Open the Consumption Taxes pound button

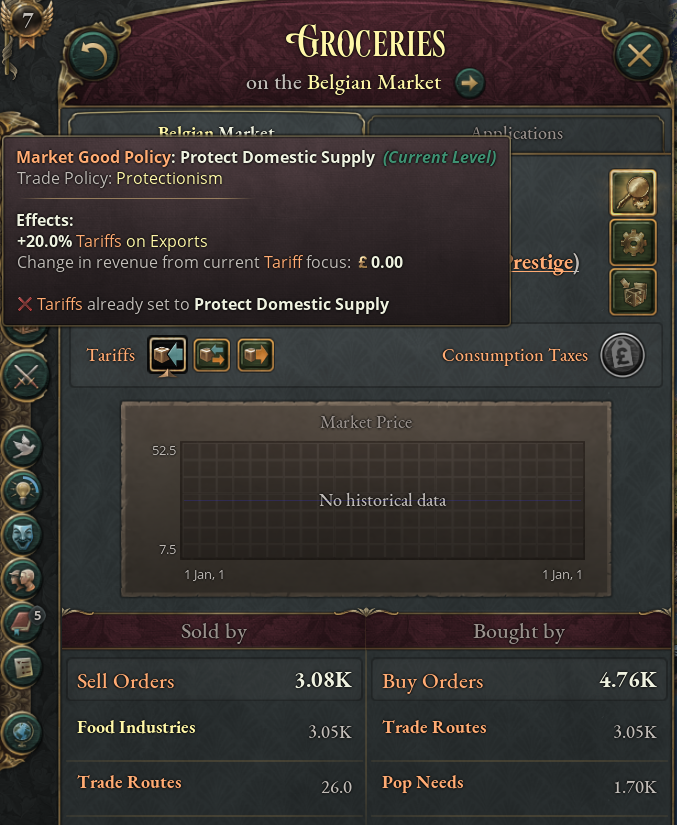click(x=622, y=355)
